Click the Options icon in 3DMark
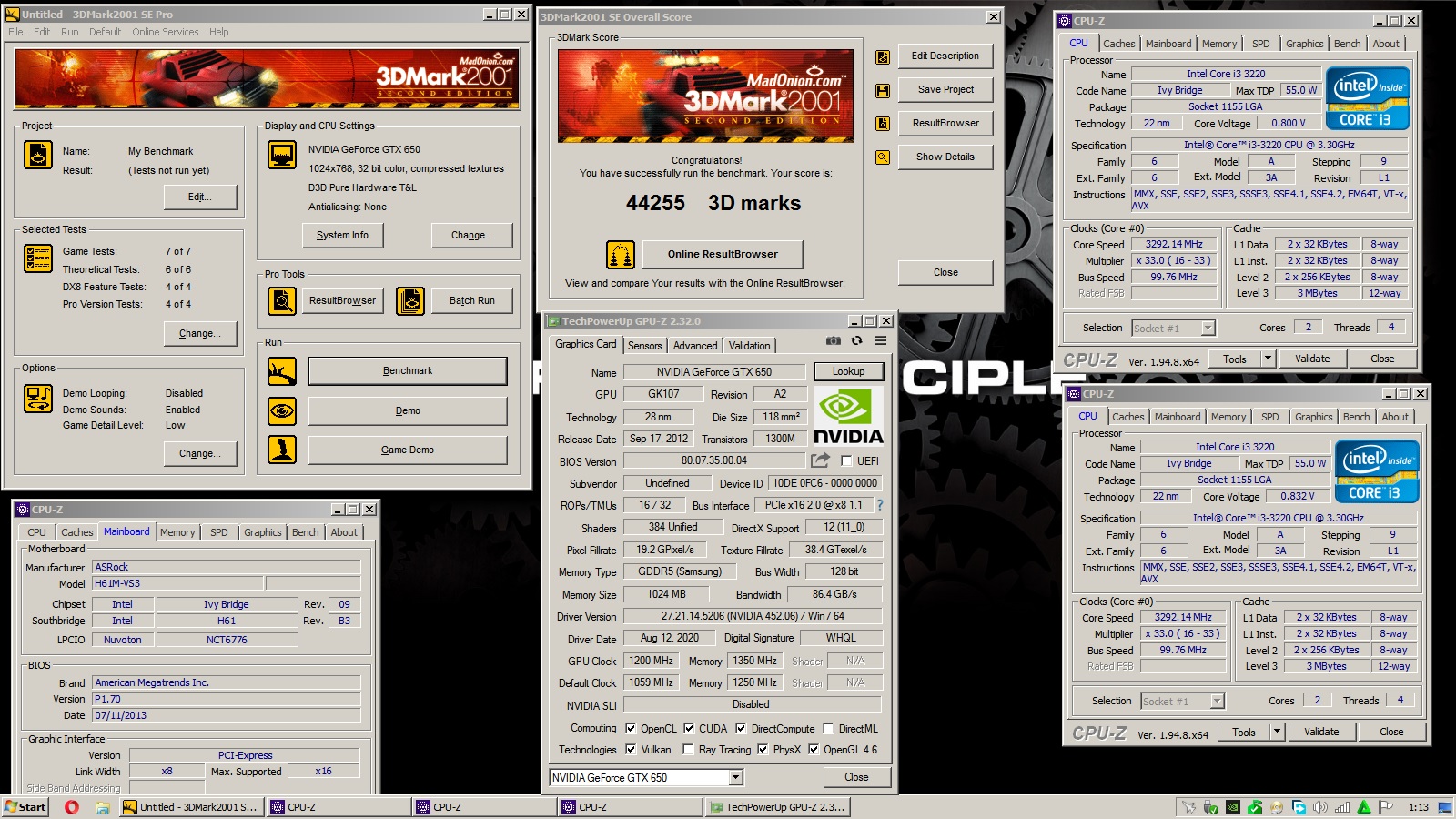The width and height of the screenshot is (1456, 819). pos(37,399)
